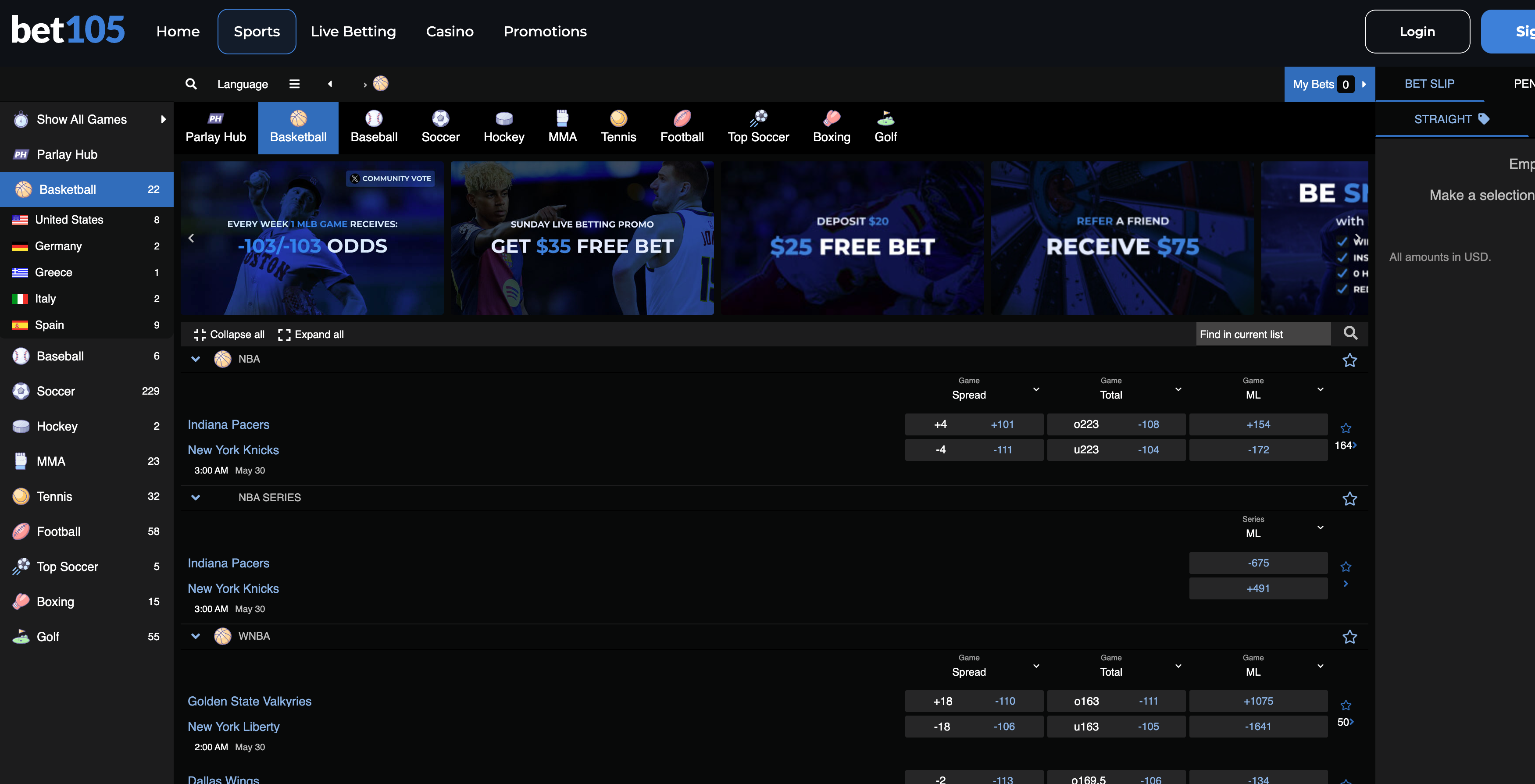Star the Valkyries vs Liberty game
This screenshot has width=1535, height=784.
tap(1346, 706)
